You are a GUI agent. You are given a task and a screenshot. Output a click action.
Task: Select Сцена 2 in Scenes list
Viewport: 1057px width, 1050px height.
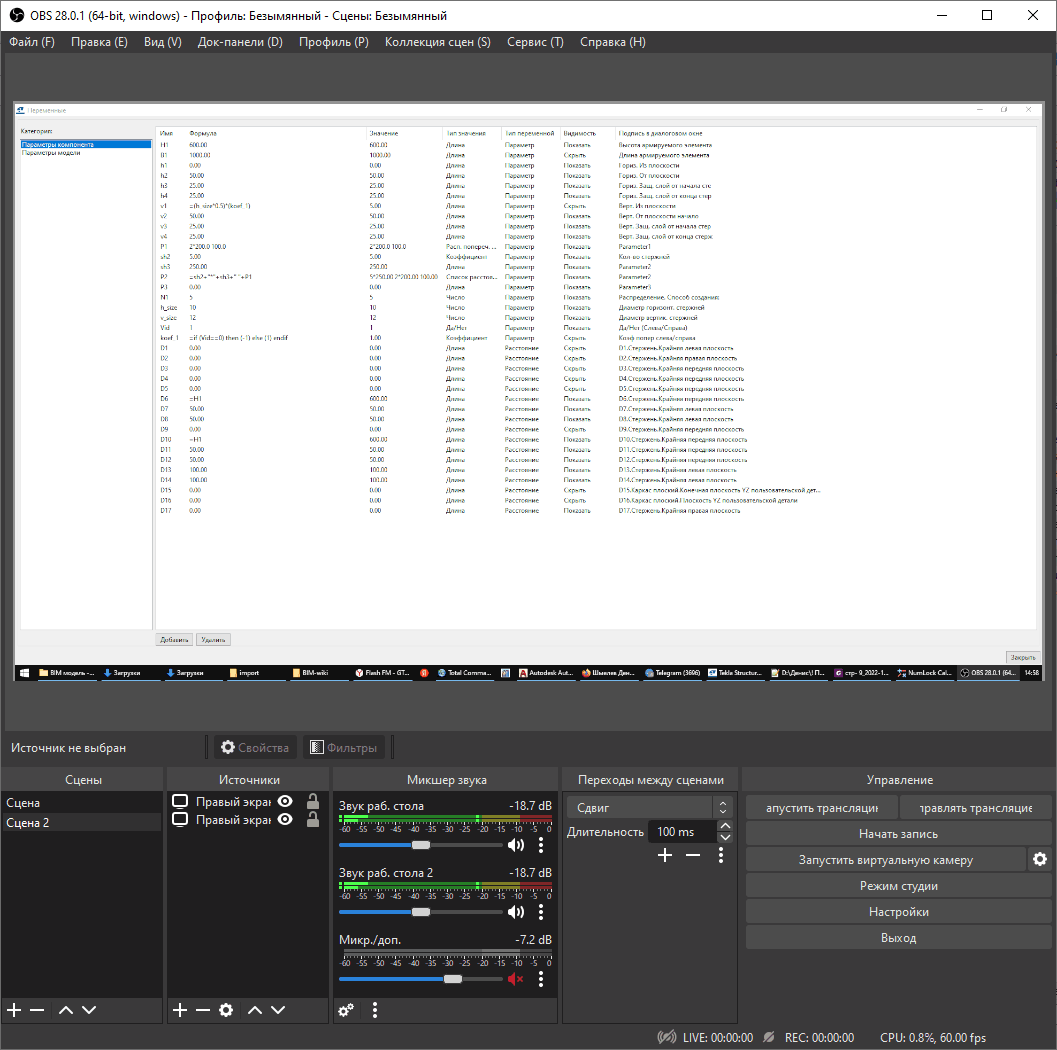[x=82, y=822]
